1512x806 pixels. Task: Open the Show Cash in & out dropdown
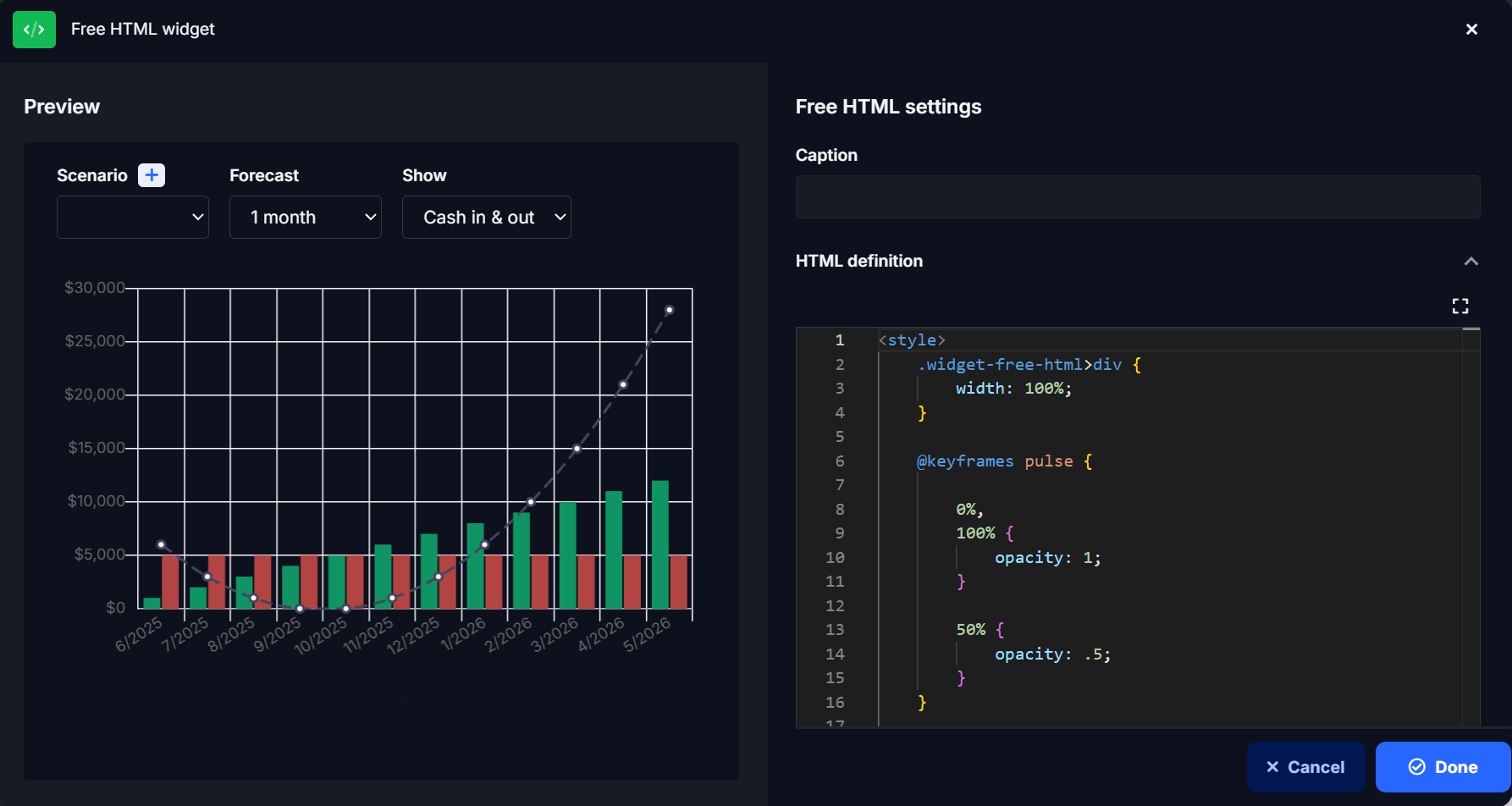(x=487, y=218)
